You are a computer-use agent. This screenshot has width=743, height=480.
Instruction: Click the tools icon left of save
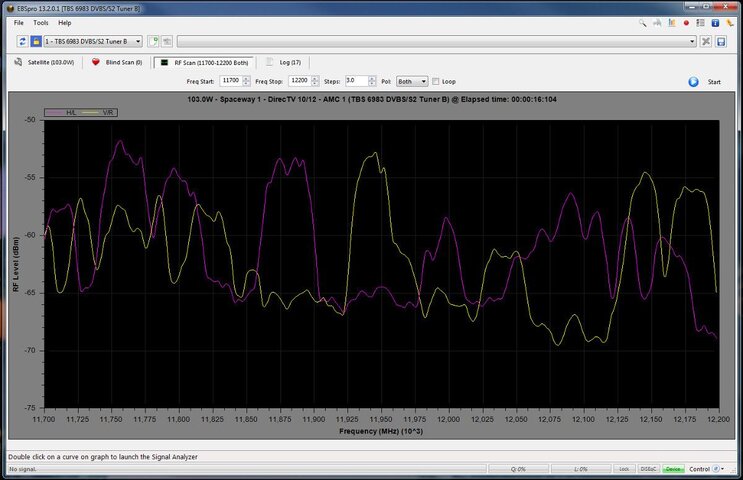(x=705, y=41)
